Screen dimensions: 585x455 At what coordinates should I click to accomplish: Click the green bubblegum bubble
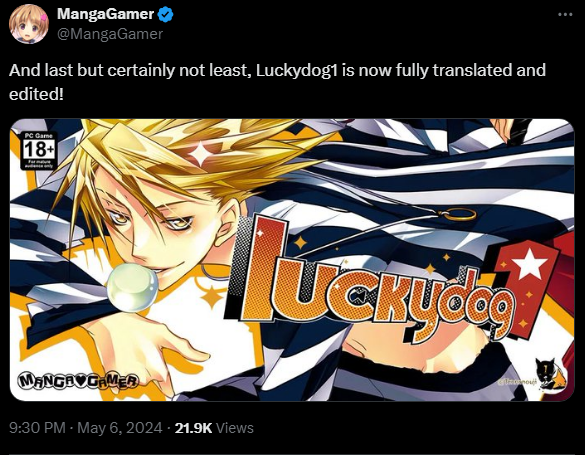[x=132, y=287]
